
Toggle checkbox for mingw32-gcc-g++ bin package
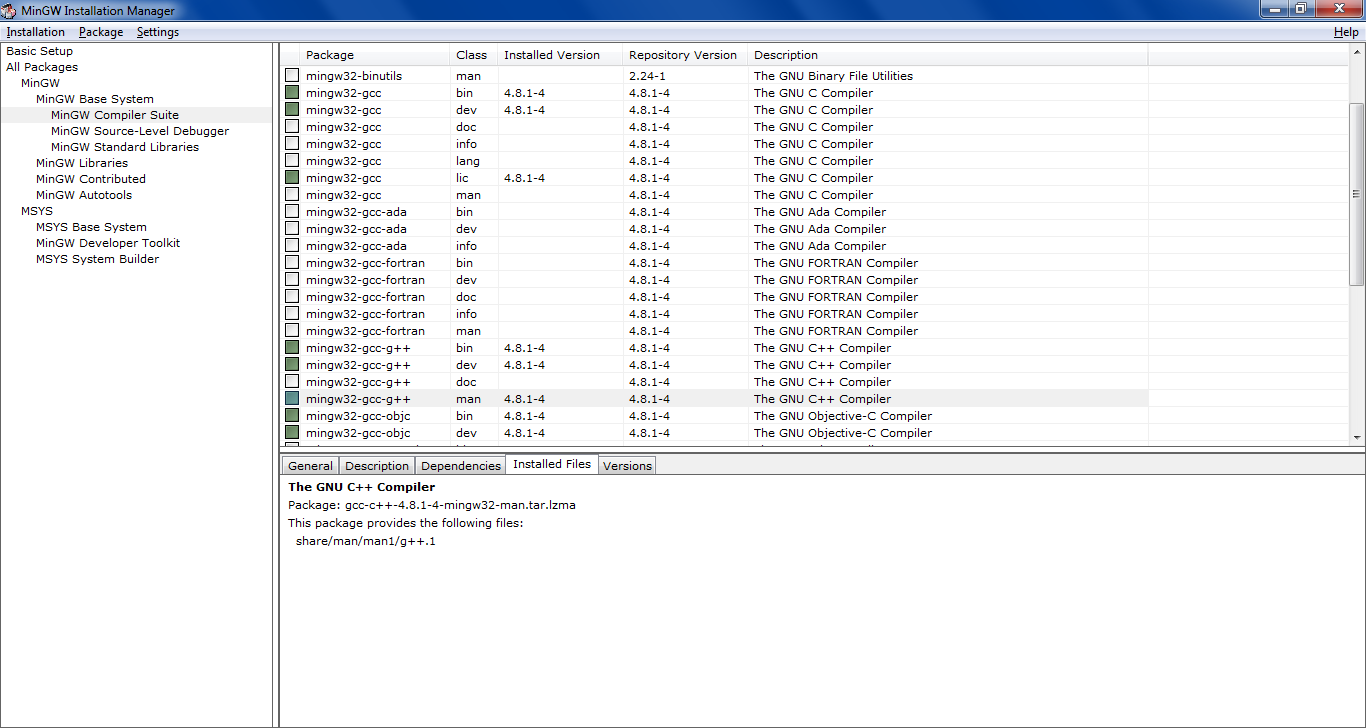tap(292, 348)
